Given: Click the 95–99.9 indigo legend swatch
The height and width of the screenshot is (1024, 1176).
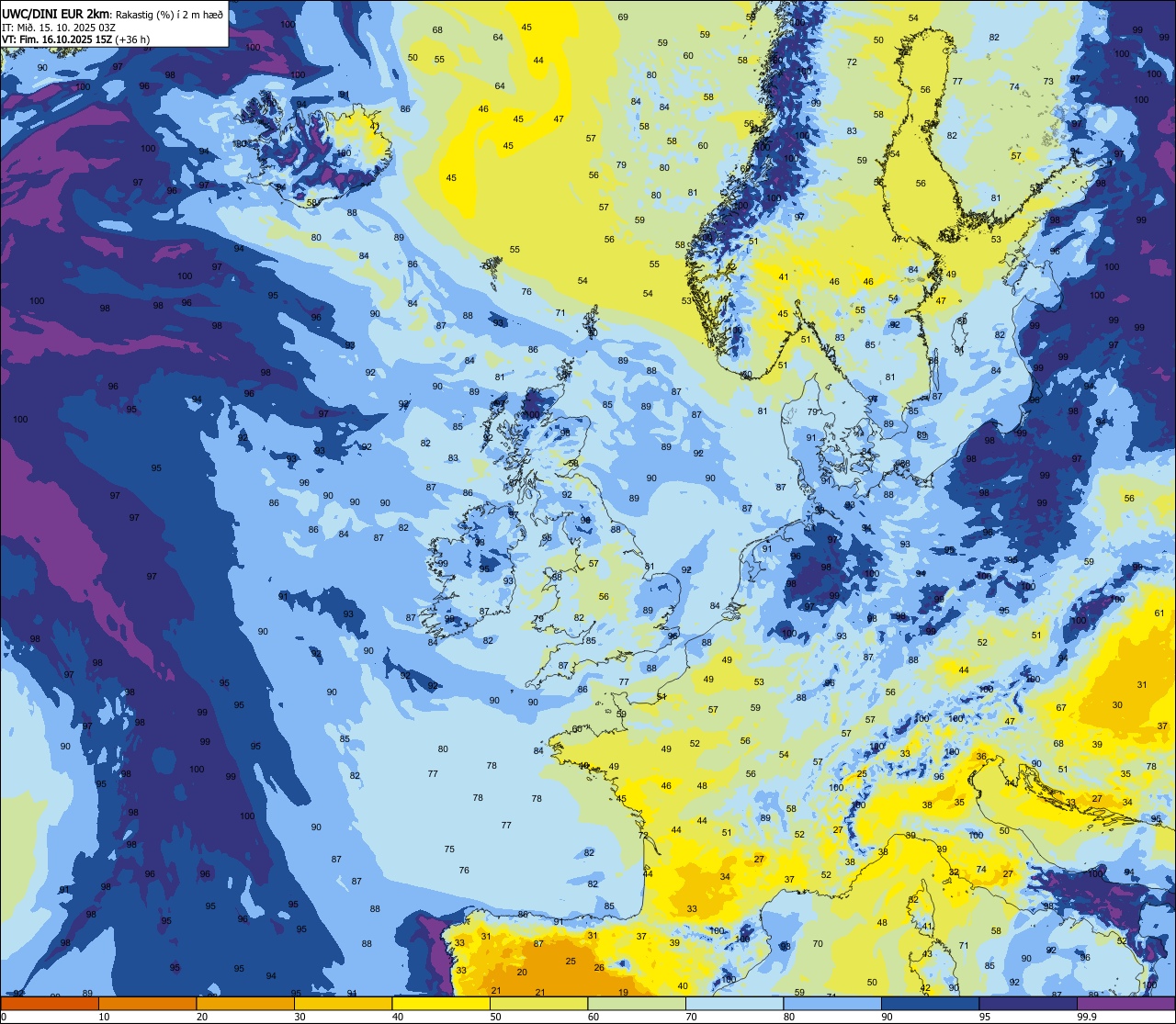Looking at the screenshot, I should [1028, 1003].
